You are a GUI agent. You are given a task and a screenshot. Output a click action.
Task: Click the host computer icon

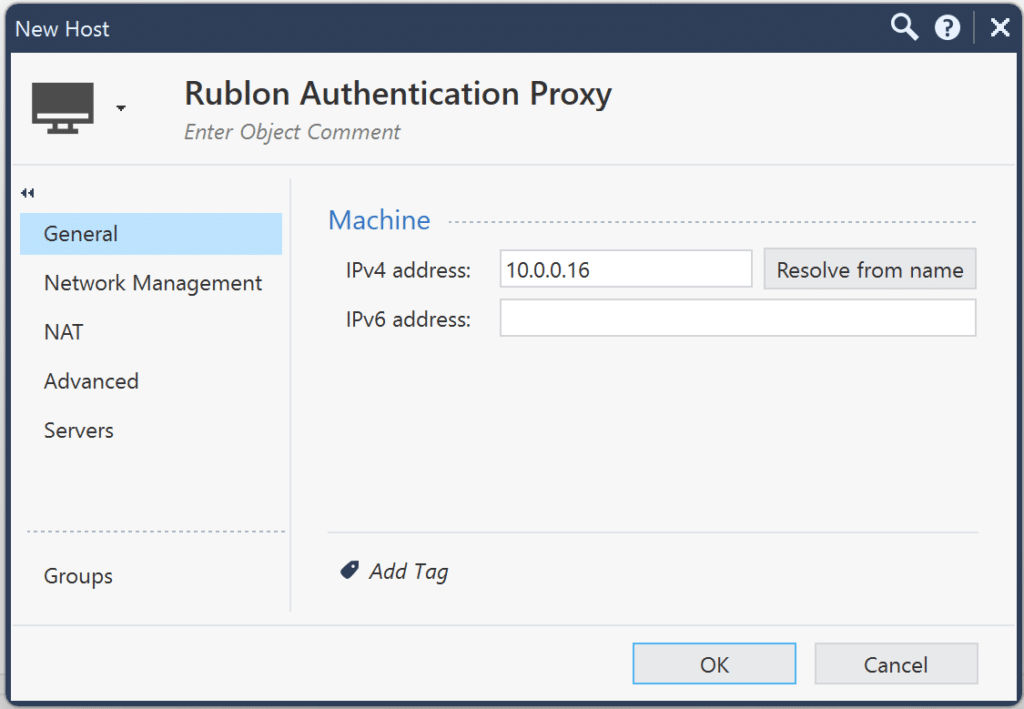click(64, 107)
